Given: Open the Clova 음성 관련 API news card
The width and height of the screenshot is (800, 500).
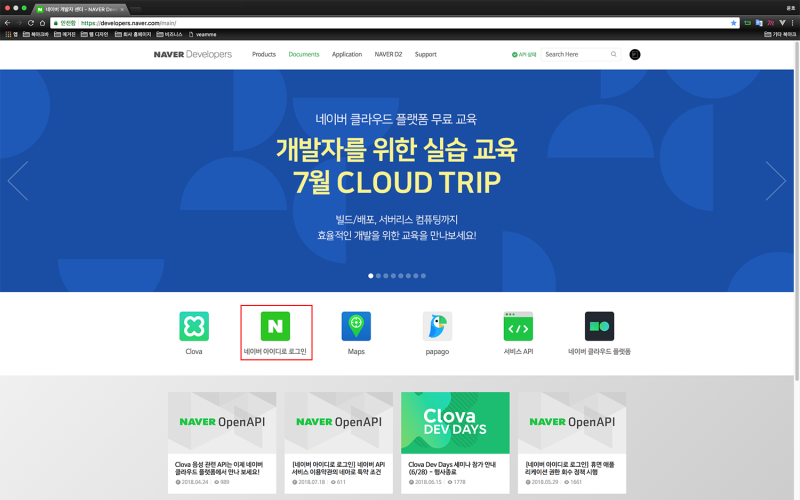Looking at the screenshot, I should coord(222,442).
